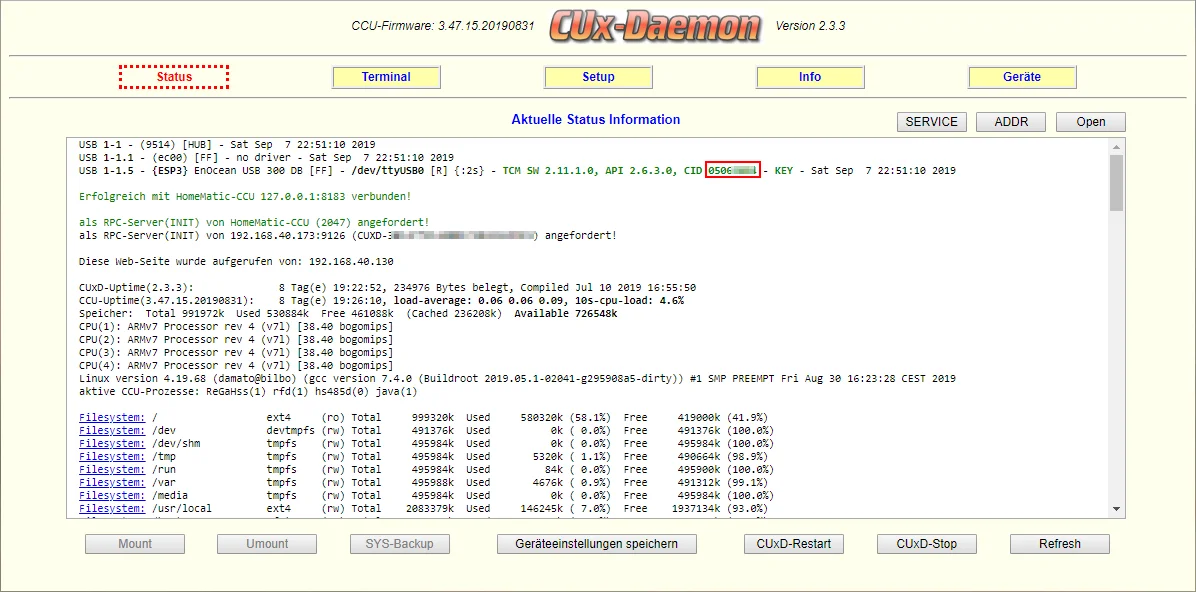This screenshot has height=592, width=1196.
Task: Click the 'Available 726548k' memory value
Action: (x=565, y=314)
